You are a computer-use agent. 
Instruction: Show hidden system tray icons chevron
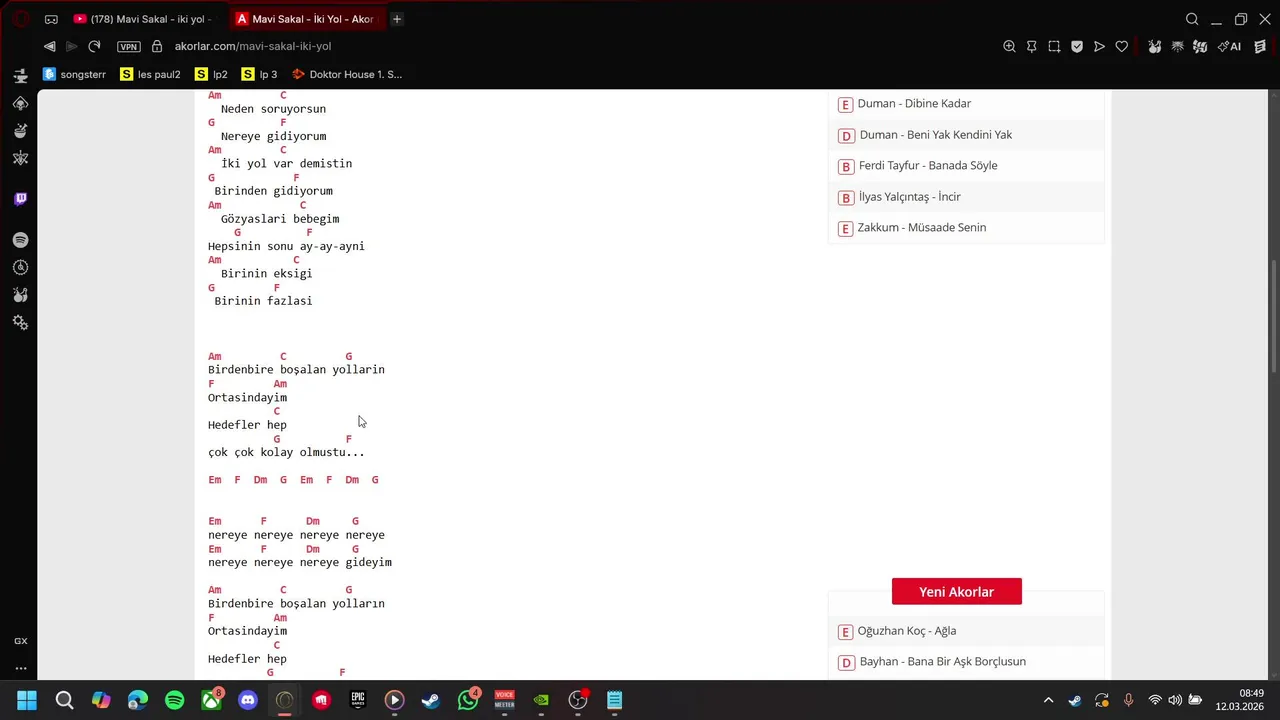(1048, 700)
